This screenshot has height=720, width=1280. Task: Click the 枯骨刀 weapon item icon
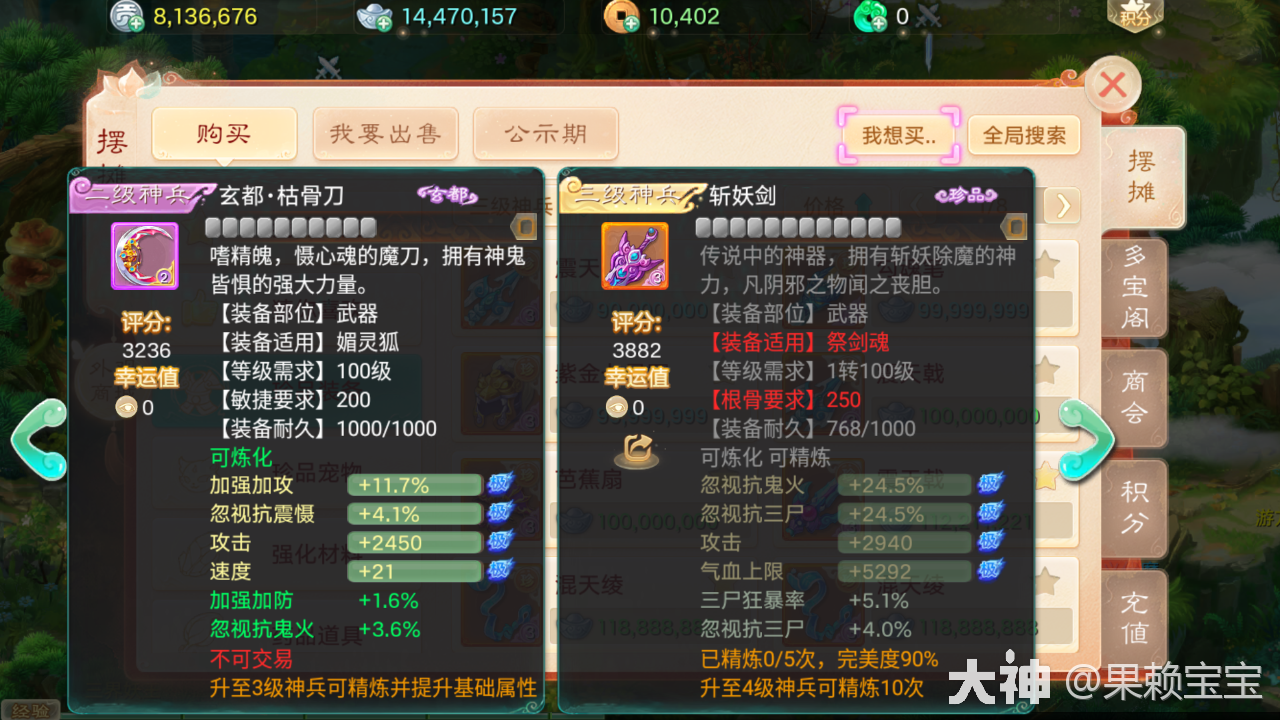[x=145, y=256]
